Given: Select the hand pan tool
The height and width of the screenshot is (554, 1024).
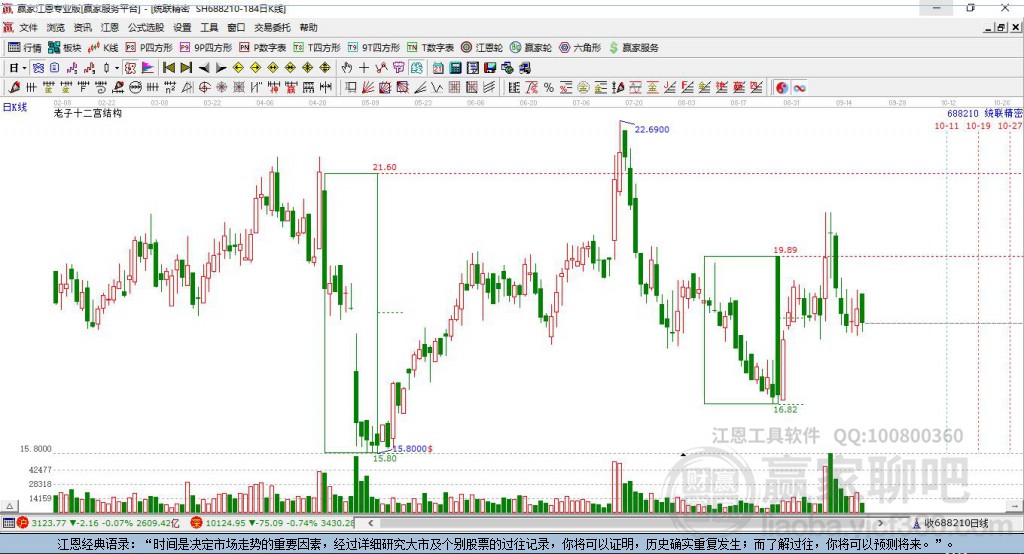Looking at the screenshot, I should [x=347, y=68].
